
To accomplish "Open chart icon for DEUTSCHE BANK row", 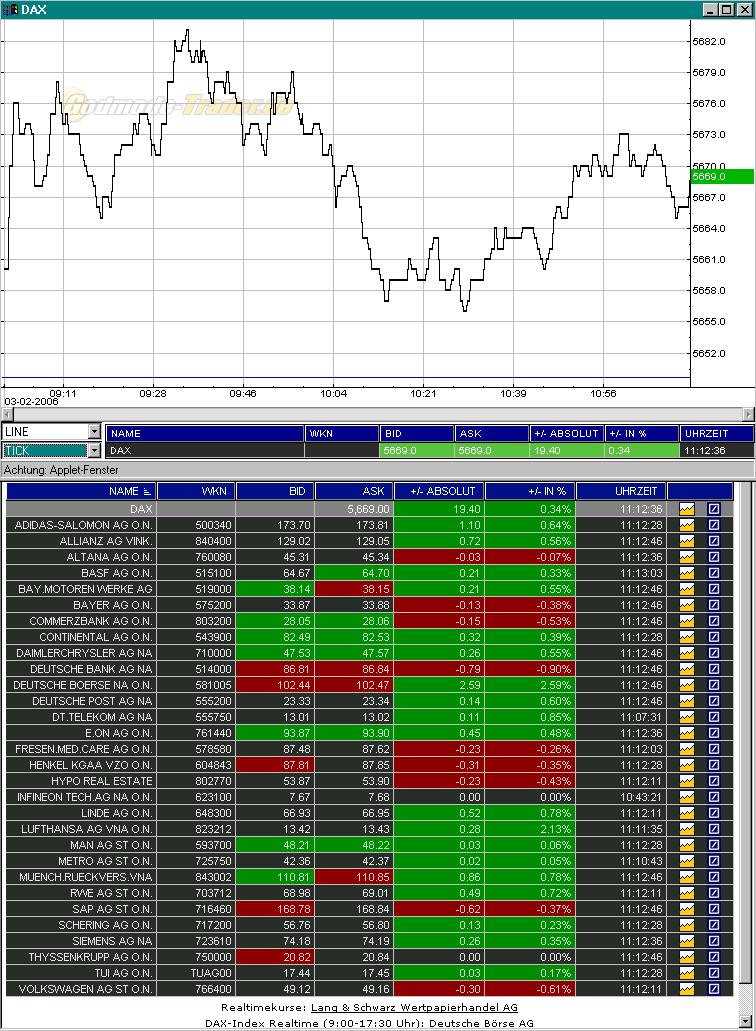I will tap(686, 669).
